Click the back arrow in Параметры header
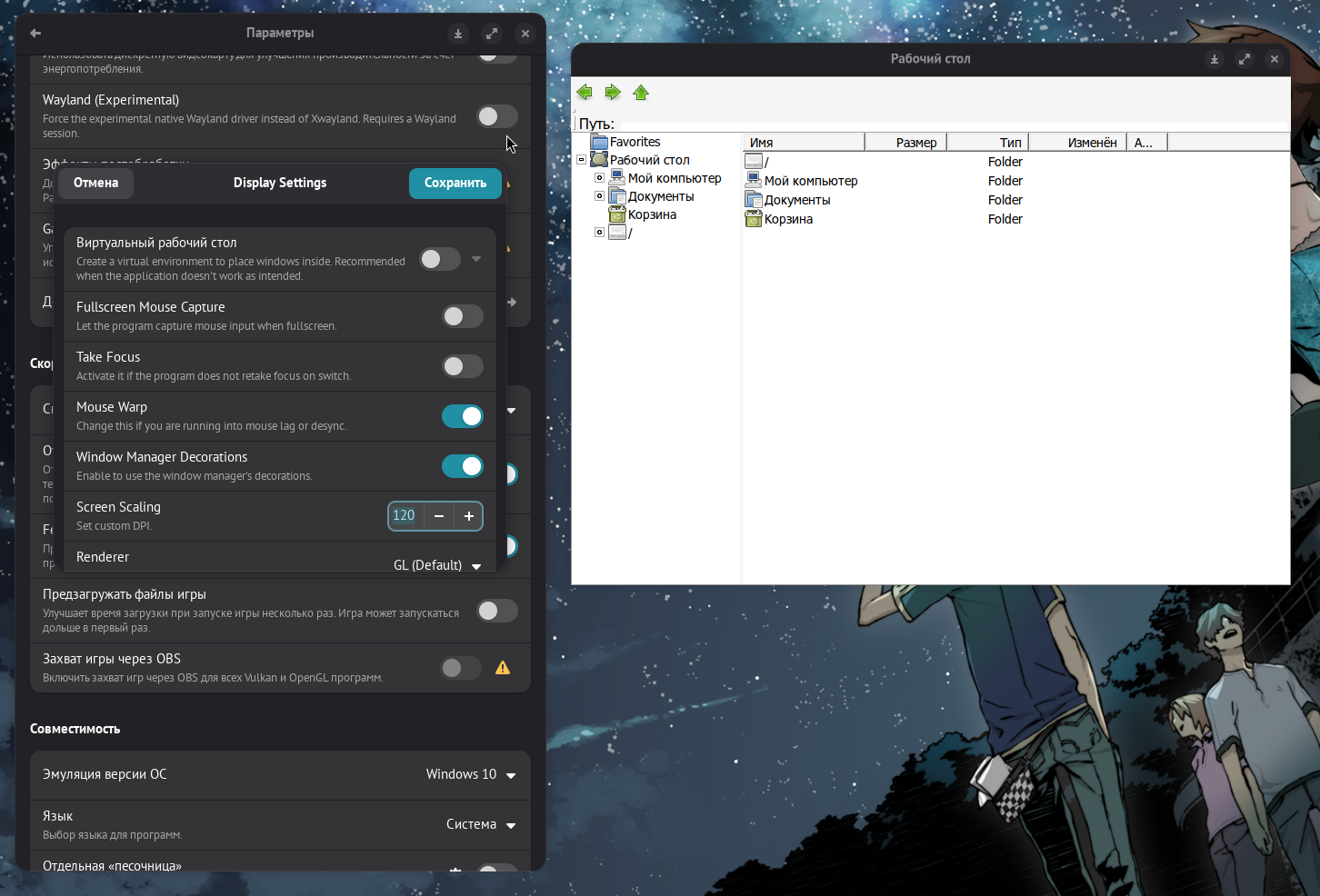This screenshot has width=1320, height=896. [35, 33]
